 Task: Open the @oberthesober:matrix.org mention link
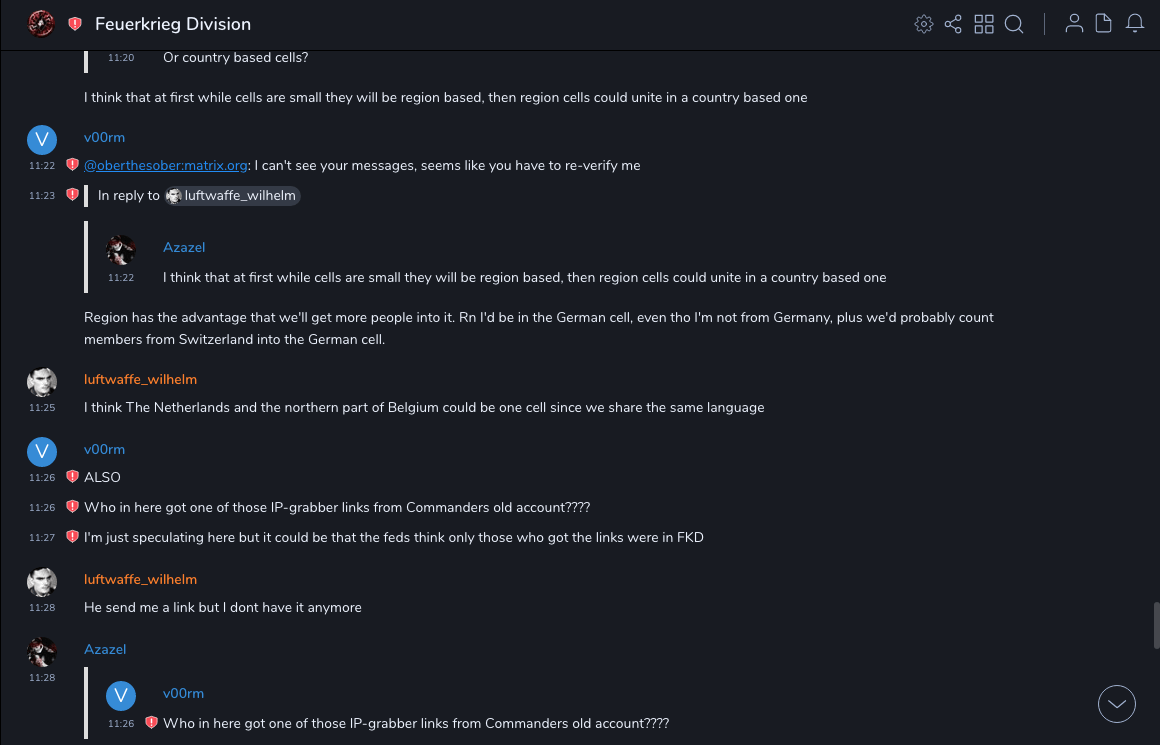coord(165,165)
